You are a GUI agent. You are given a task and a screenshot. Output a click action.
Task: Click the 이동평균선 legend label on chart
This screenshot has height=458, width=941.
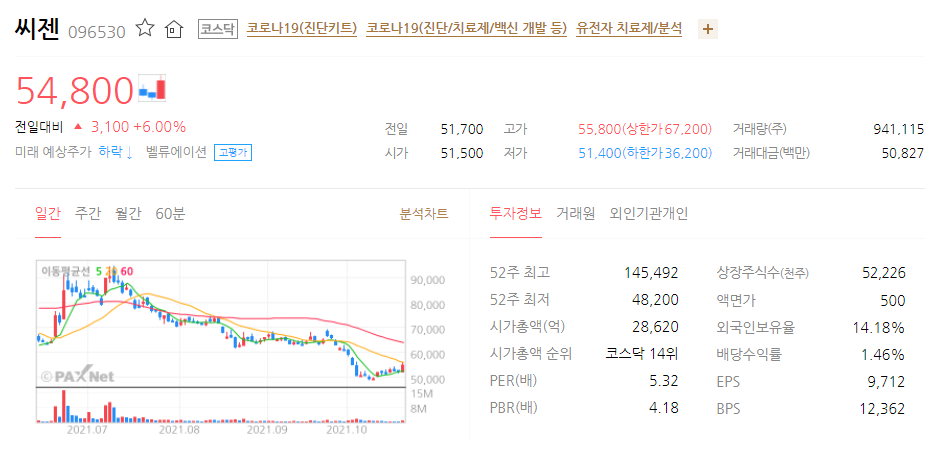(x=65, y=271)
